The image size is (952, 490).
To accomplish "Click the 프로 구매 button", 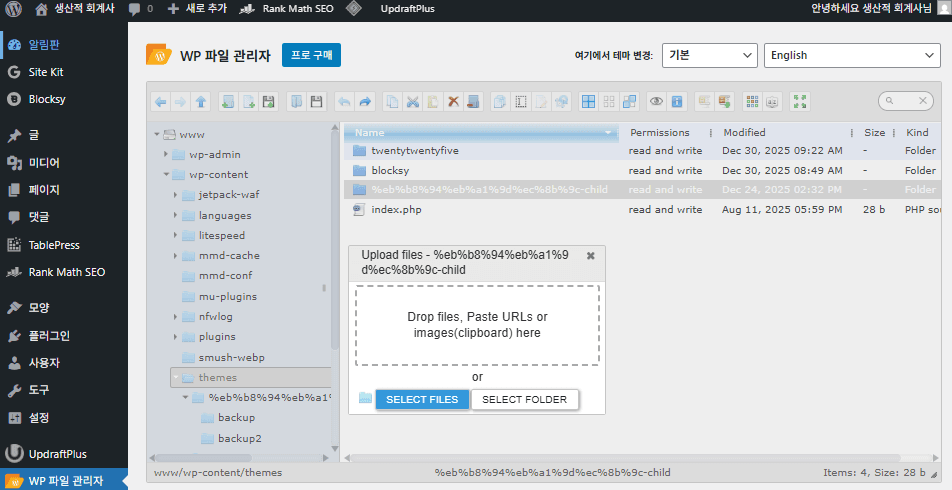I will coord(311,55).
